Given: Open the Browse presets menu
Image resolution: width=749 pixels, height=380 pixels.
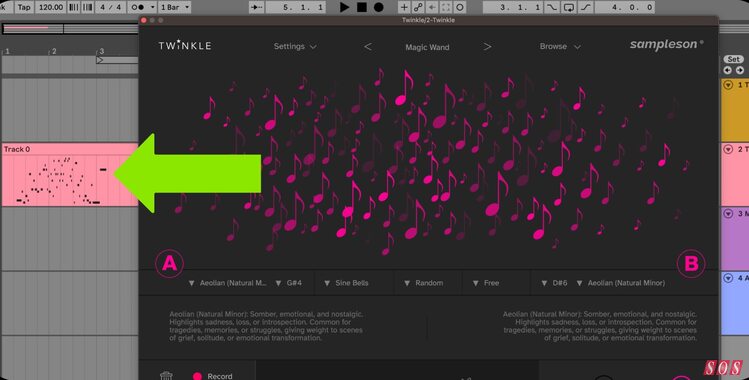Looking at the screenshot, I should pos(560,46).
